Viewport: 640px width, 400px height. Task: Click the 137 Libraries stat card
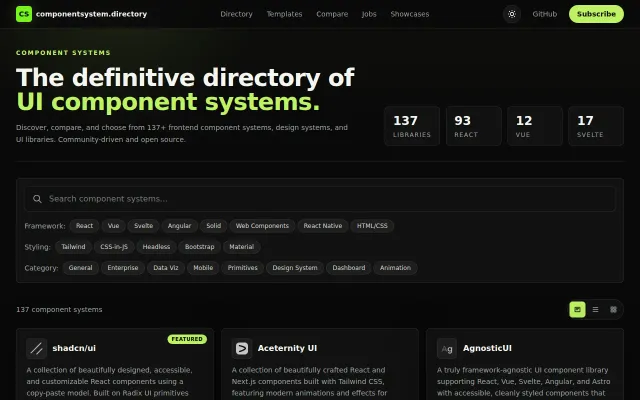(412, 126)
